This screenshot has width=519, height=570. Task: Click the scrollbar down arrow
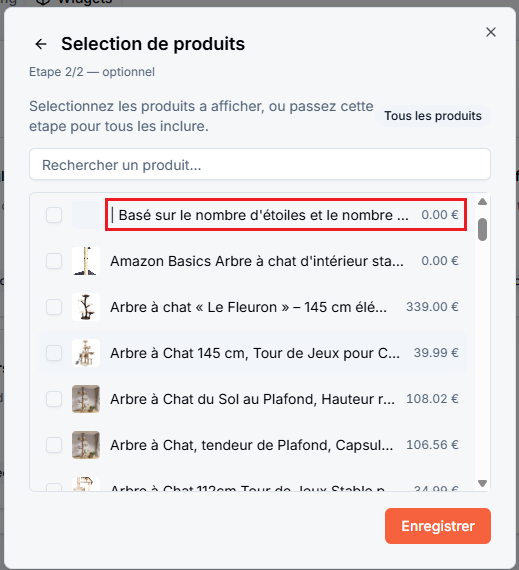click(482, 483)
